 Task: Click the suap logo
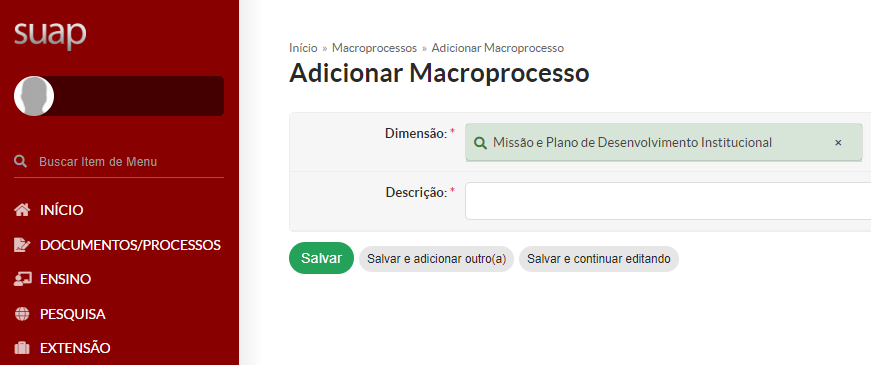click(50, 34)
